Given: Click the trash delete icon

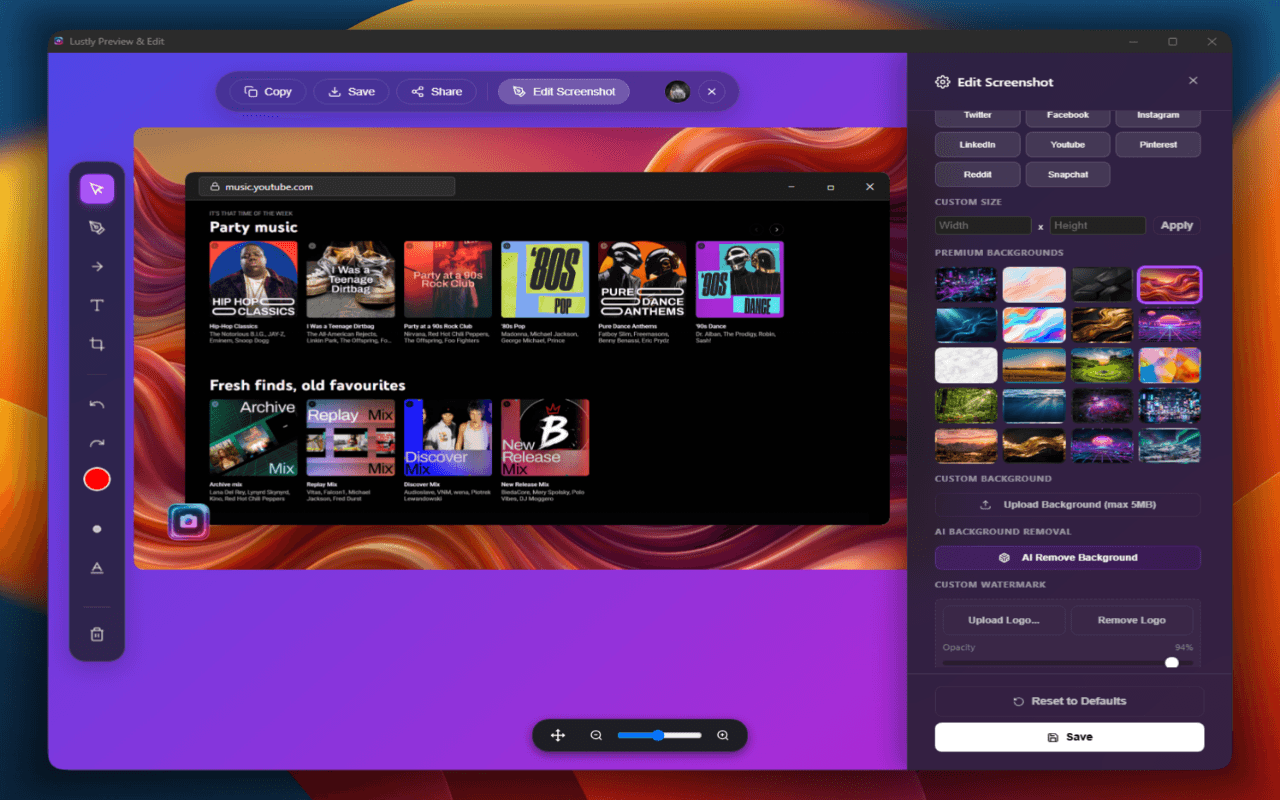Looking at the screenshot, I should [97, 634].
